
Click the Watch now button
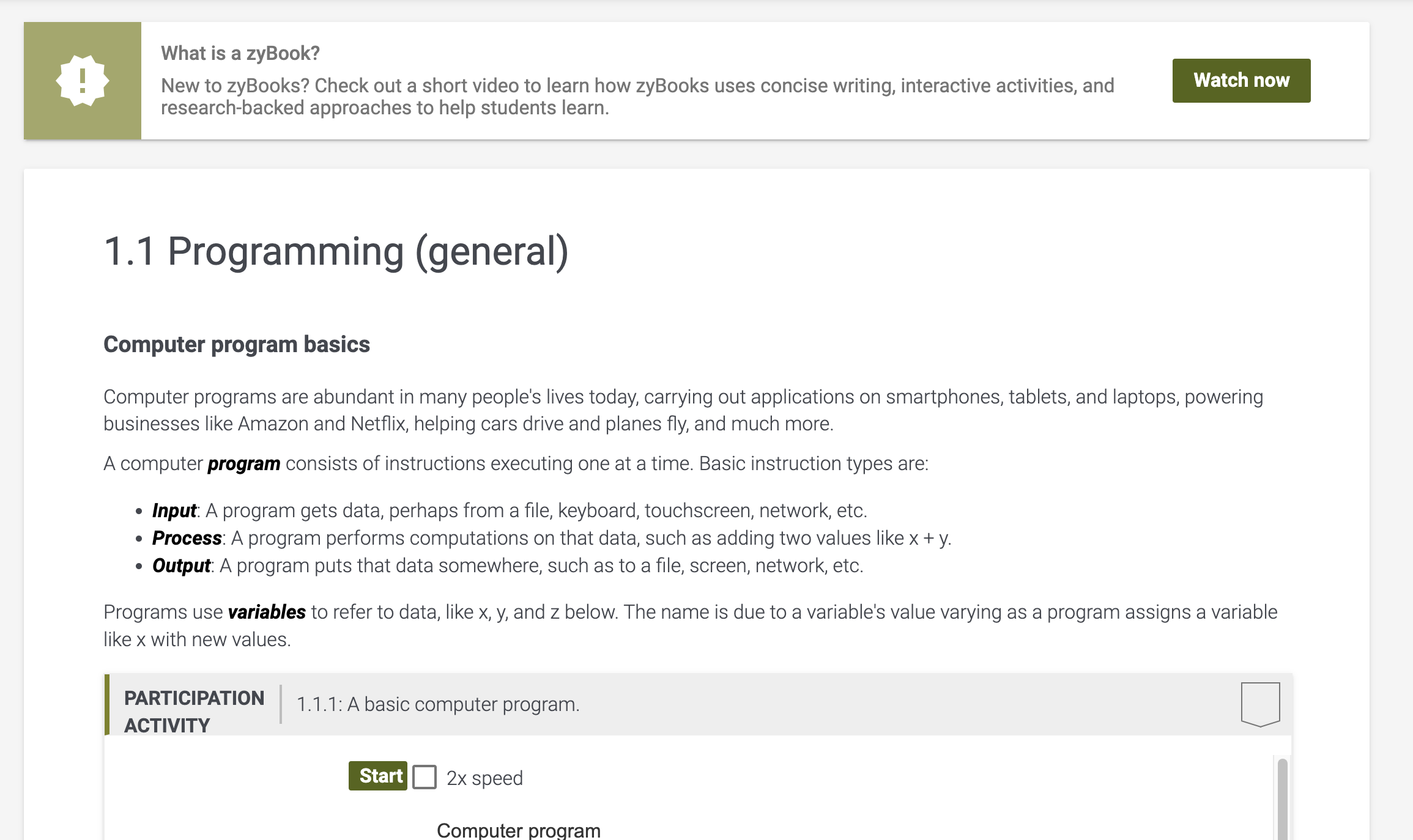point(1241,80)
